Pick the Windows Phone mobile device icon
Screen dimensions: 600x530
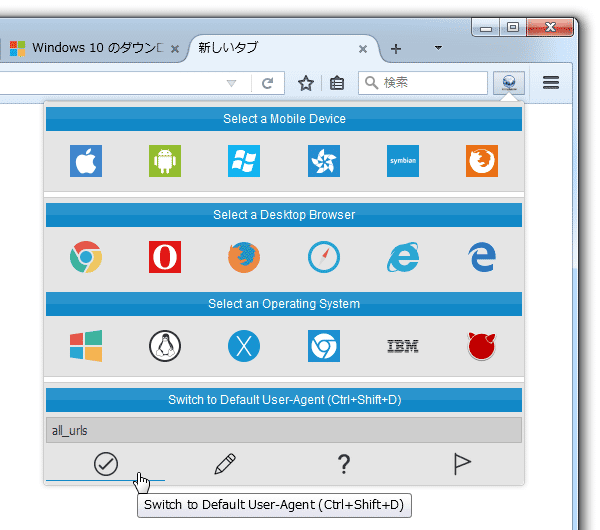pos(244,161)
